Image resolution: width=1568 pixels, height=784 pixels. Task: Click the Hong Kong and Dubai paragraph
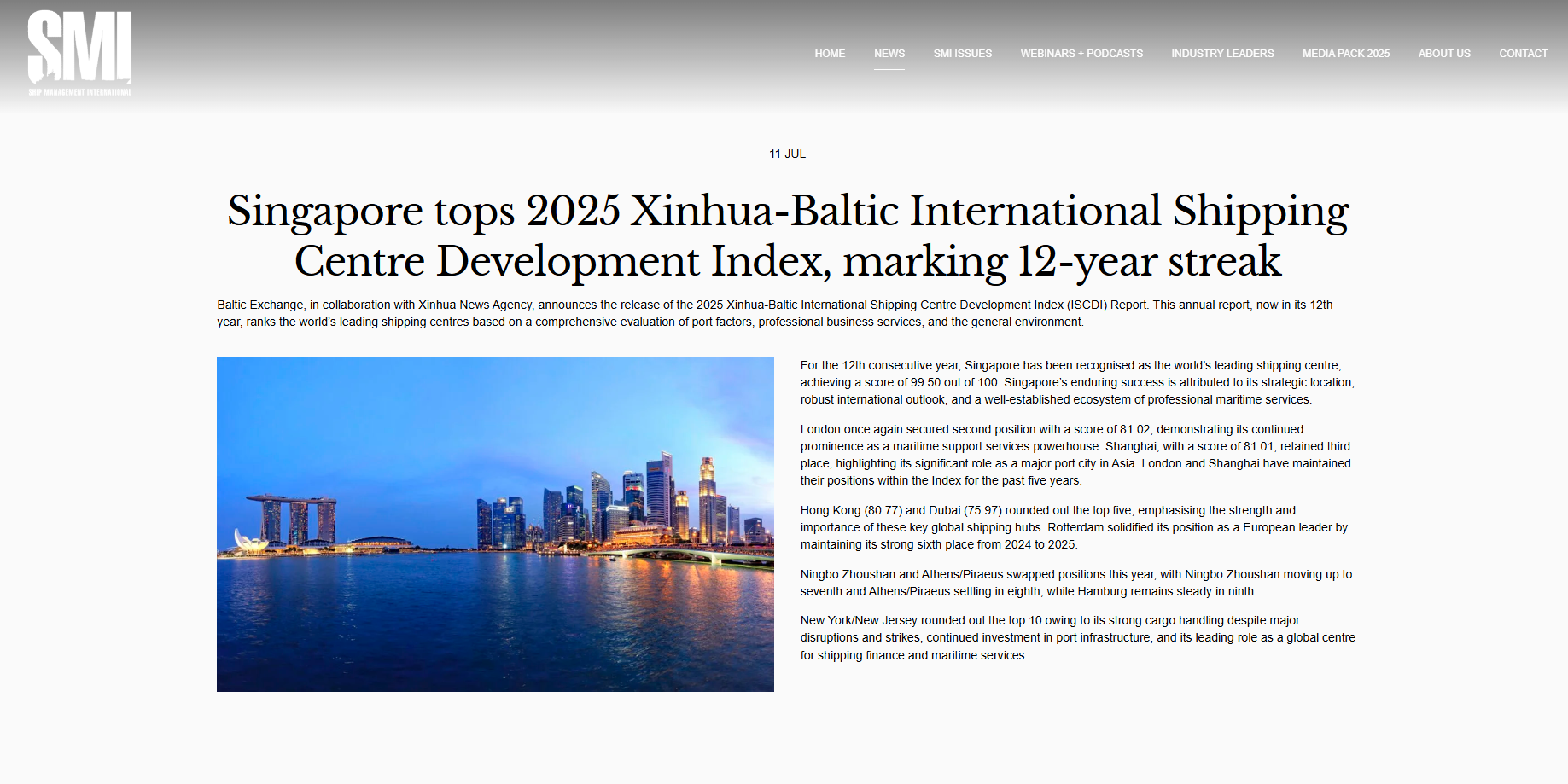point(1074,527)
